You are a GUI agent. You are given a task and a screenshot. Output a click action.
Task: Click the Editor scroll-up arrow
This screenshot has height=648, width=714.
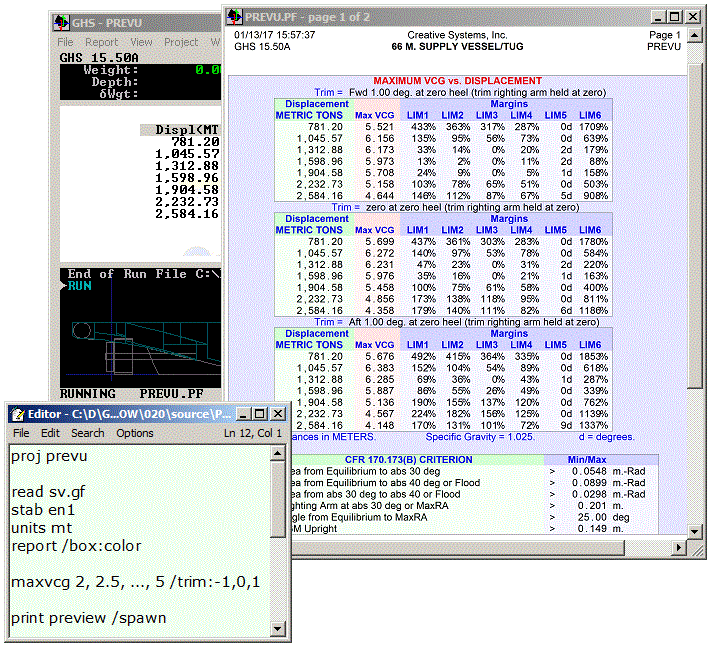(x=277, y=453)
